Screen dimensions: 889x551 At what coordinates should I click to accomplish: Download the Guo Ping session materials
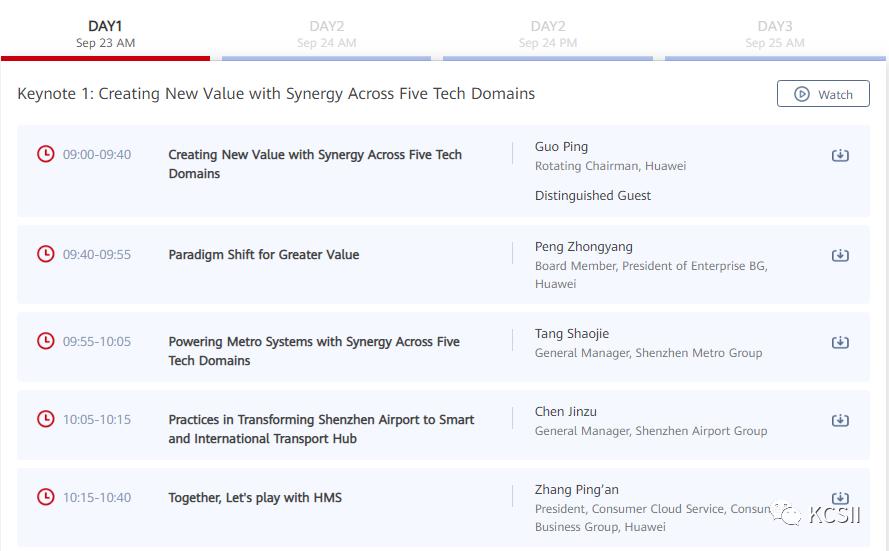(x=840, y=155)
